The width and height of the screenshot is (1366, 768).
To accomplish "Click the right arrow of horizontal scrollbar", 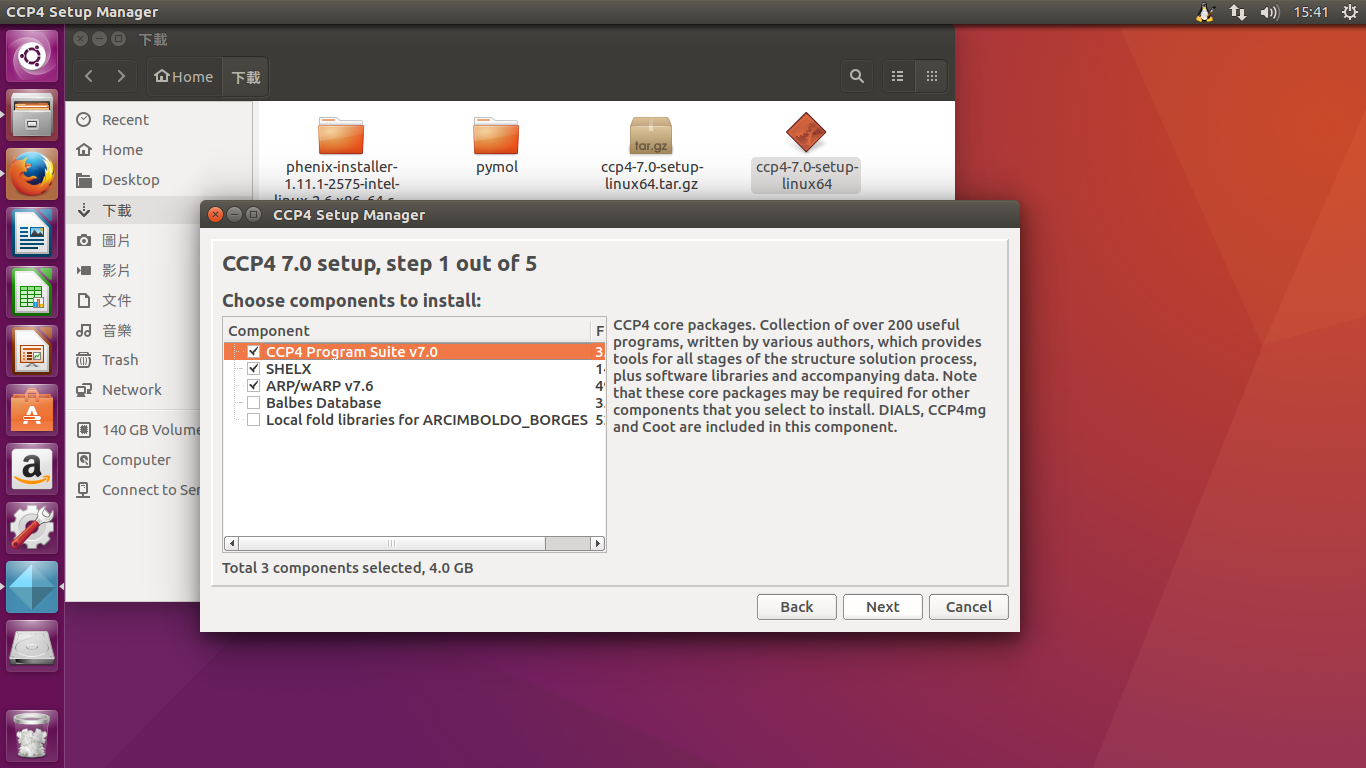I will coord(598,544).
